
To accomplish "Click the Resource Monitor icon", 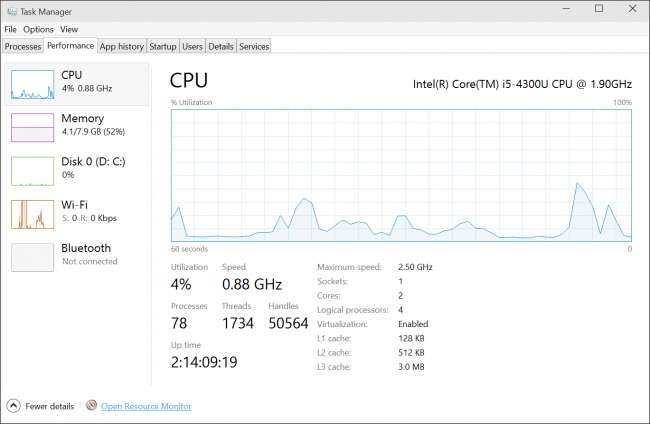I will [92, 406].
